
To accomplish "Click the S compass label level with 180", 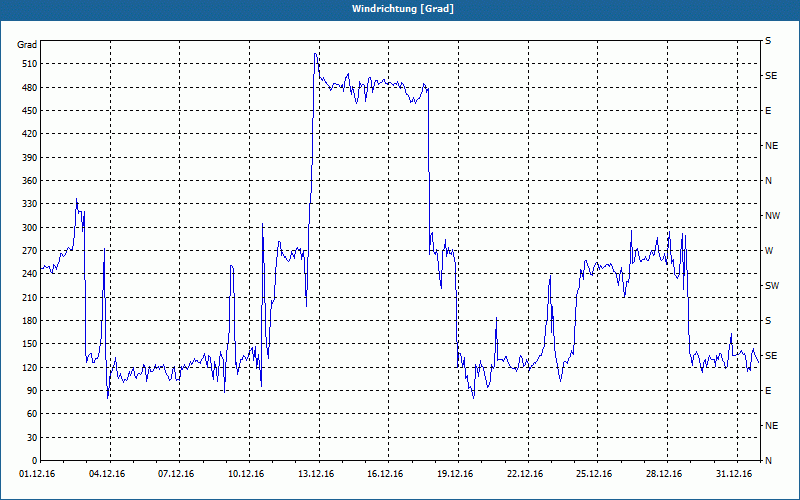I will 768,321.
